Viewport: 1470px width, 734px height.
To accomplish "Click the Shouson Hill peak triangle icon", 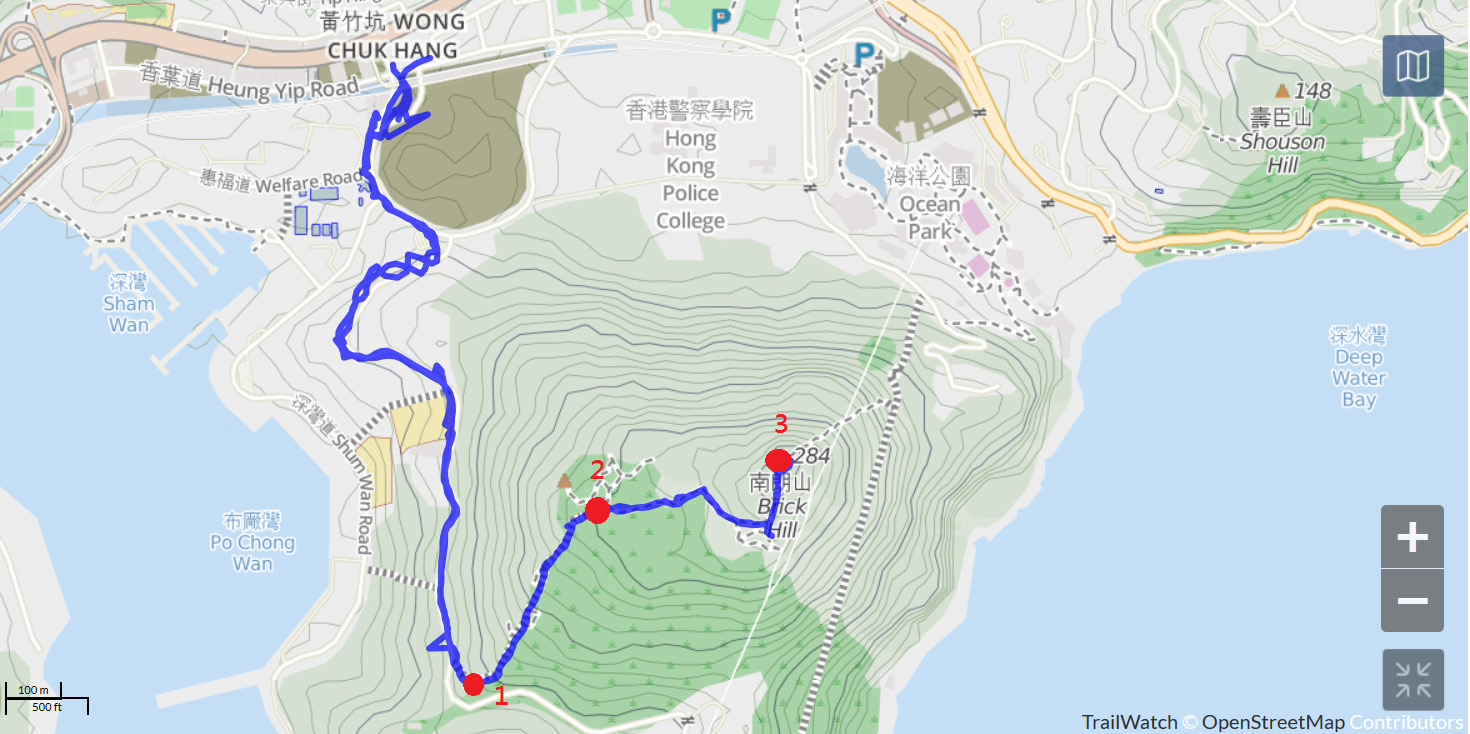I will (x=1282, y=91).
